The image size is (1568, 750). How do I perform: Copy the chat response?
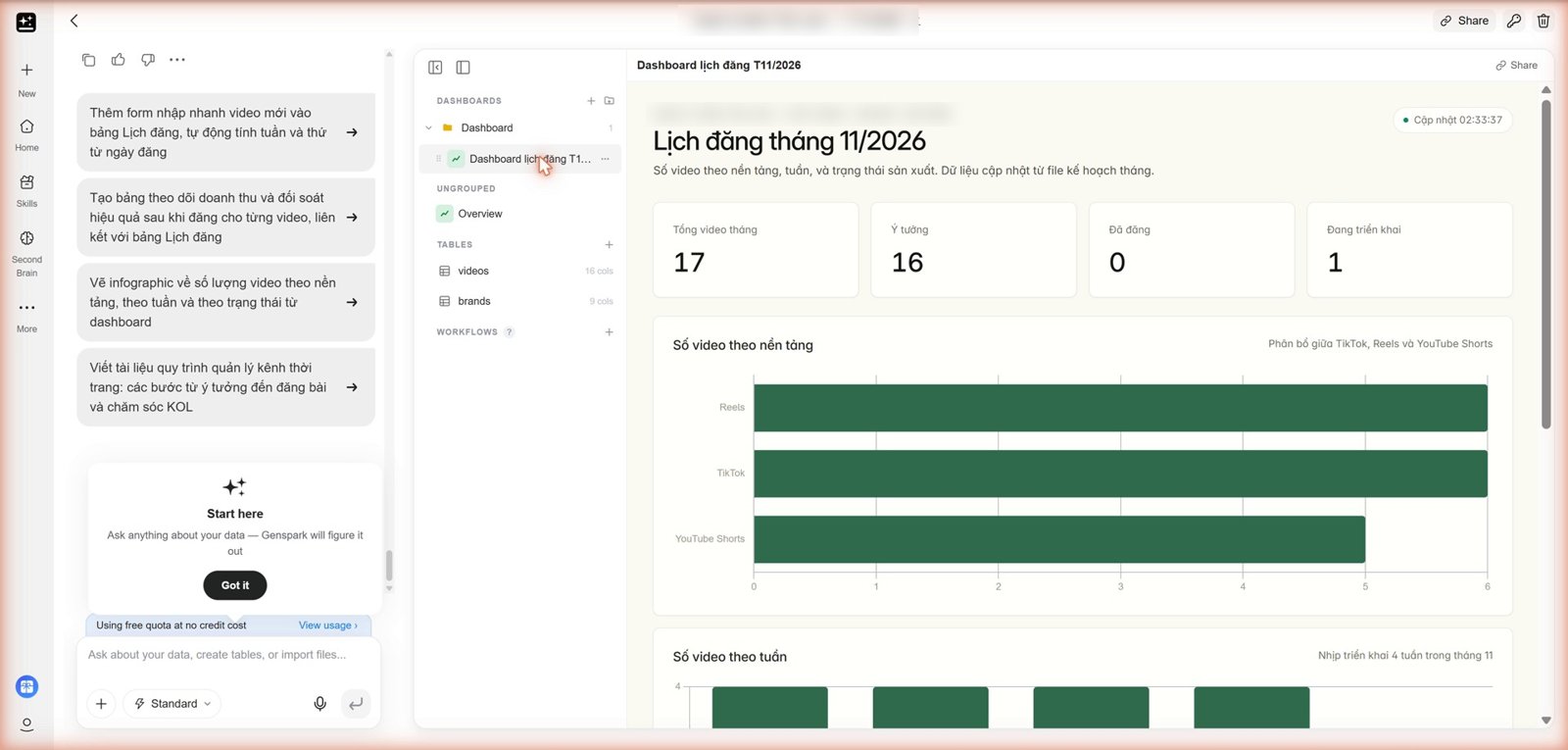coord(89,60)
